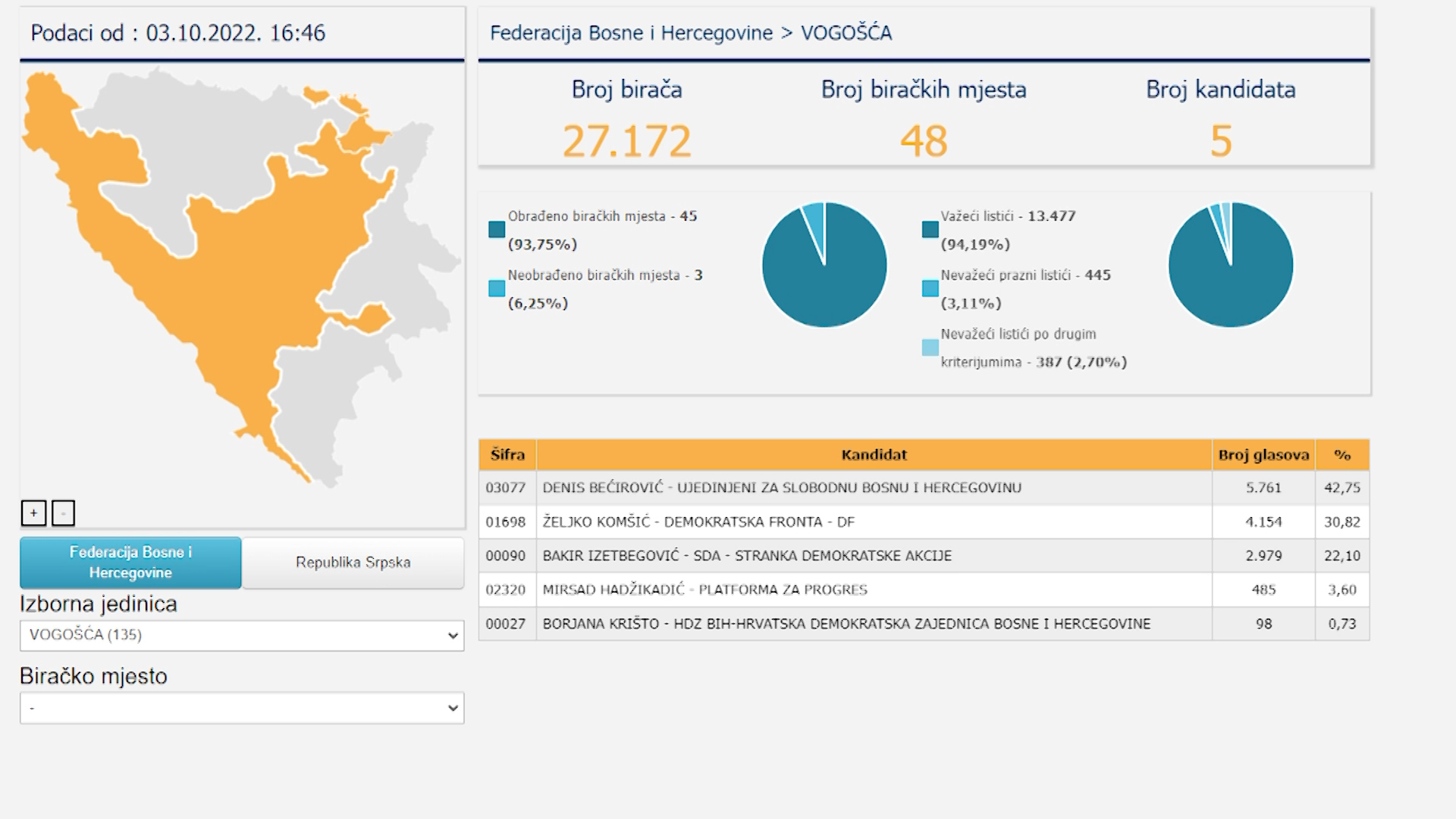The height and width of the screenshot is (819, 1456).
Task: Select the Denis Bećirović candidate row
Action: coord(782,488)
